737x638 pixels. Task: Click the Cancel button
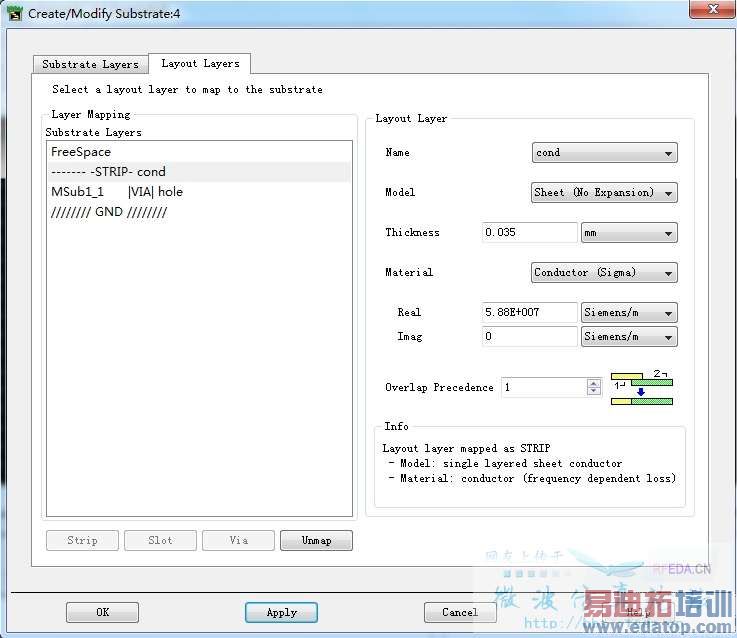point(460,613)
